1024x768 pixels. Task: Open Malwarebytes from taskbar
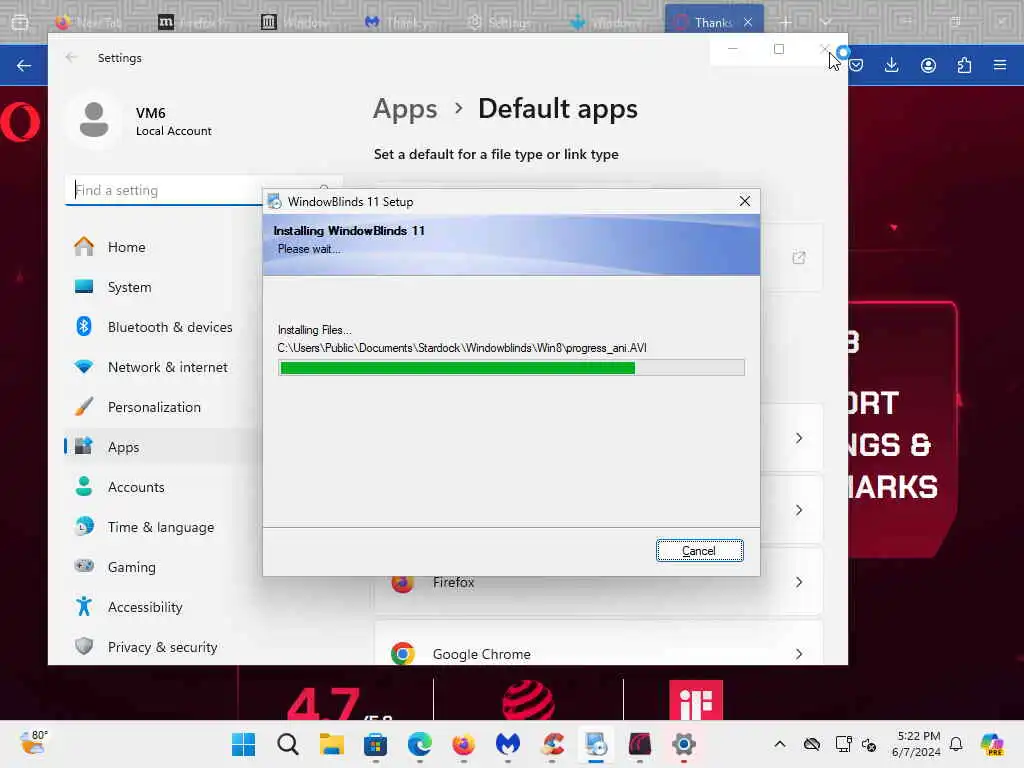tap(507, 744)
